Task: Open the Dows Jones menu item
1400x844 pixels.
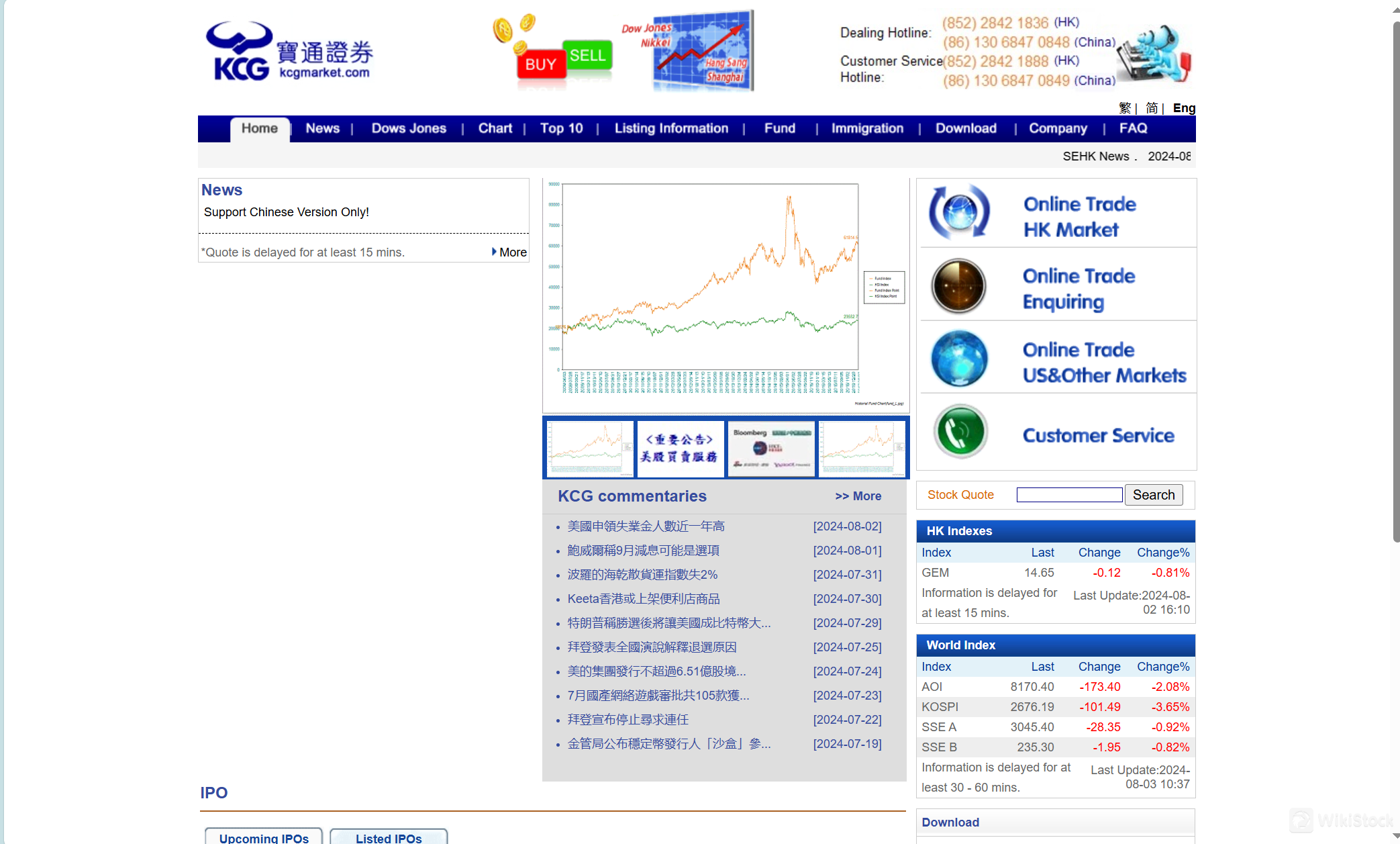Action: point(409,128)
